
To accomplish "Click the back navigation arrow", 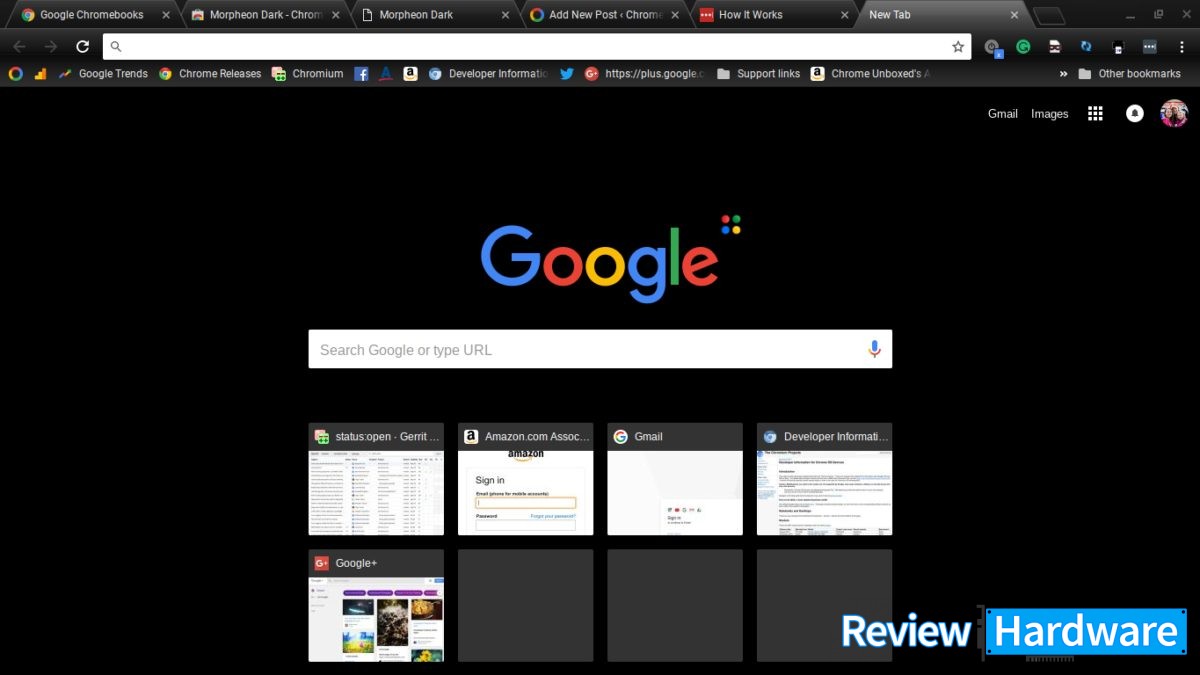I will [19, 46].
